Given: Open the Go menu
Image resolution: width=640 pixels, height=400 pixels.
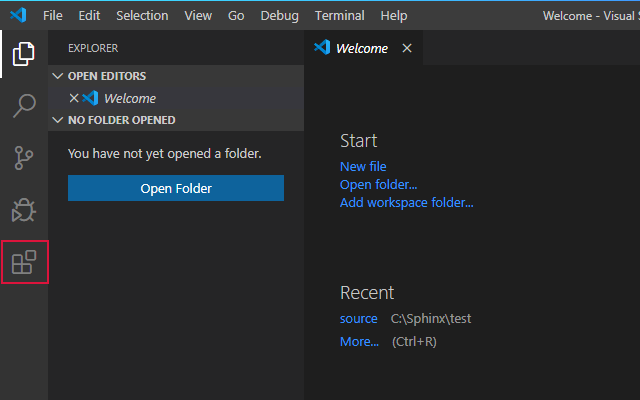Looking at the screenshot, I should tap(236, 16).
